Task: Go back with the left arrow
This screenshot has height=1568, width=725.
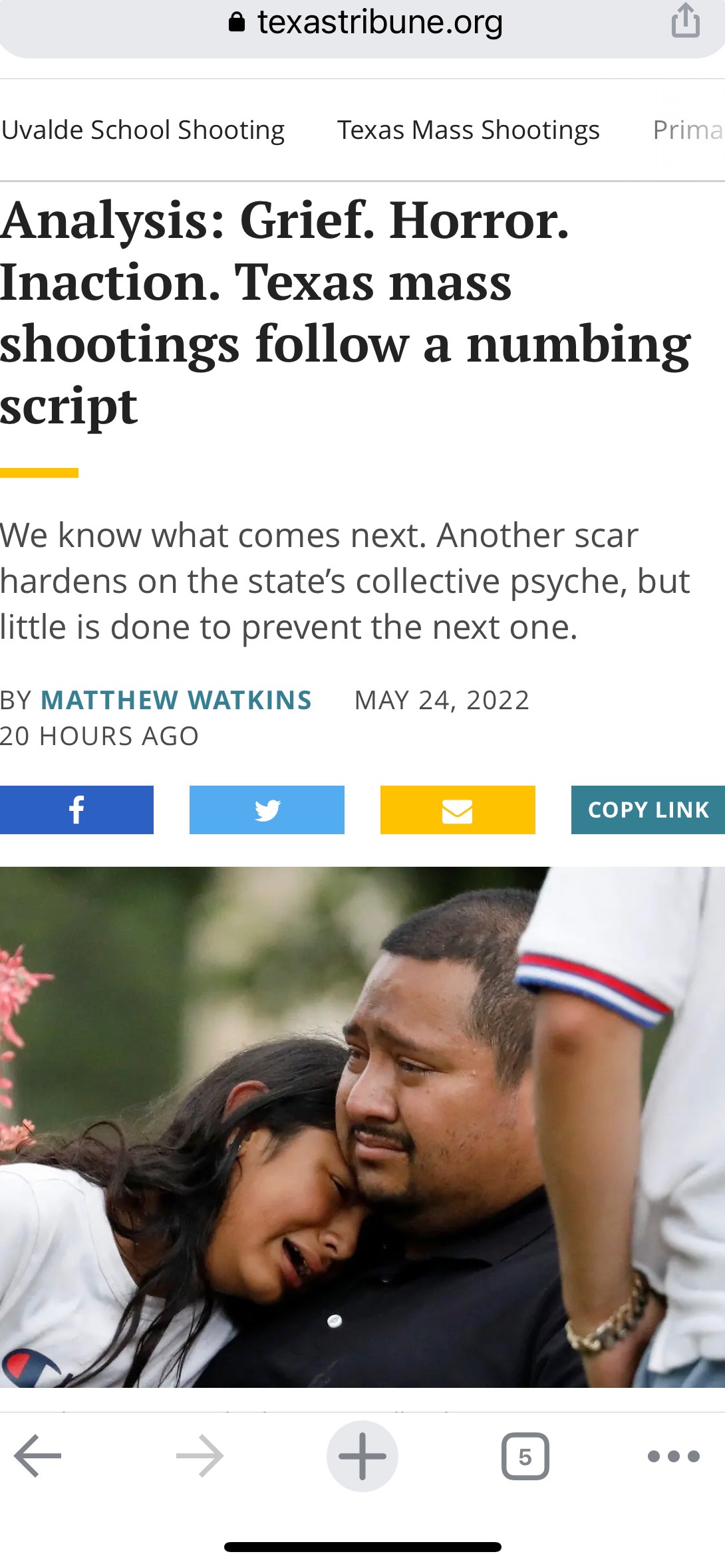Action: pyautogui.click(x=37, y=1456)
